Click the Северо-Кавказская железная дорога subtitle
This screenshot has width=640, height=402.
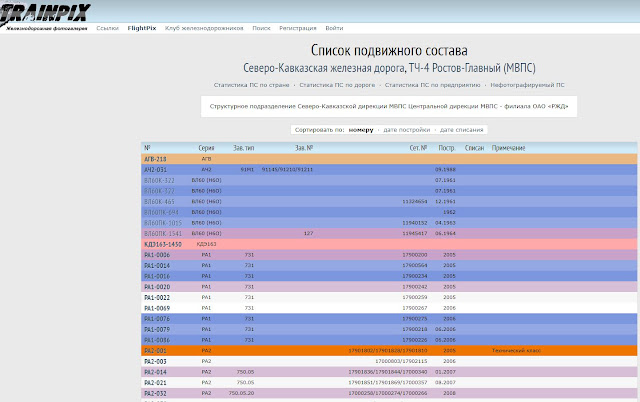(389, 68)
